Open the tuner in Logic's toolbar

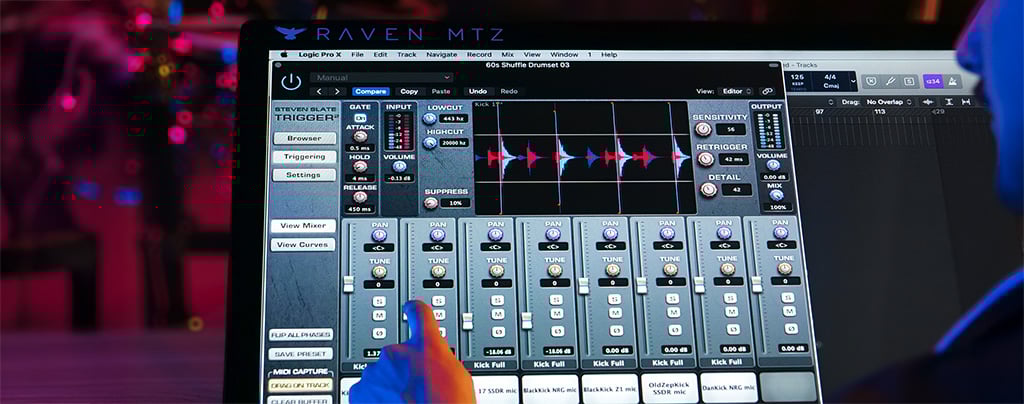[x=889, y=81]
